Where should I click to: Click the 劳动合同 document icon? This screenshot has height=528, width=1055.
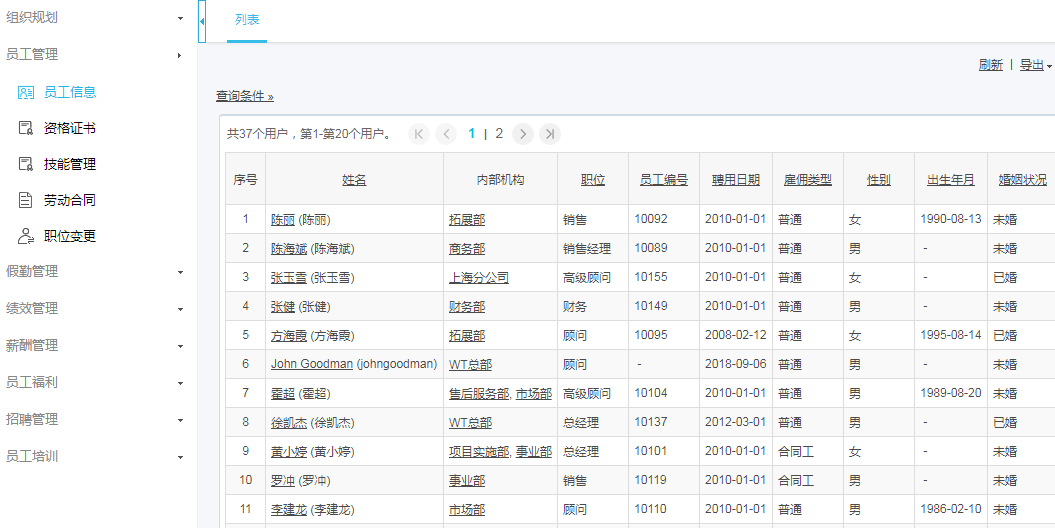(26, 200)
